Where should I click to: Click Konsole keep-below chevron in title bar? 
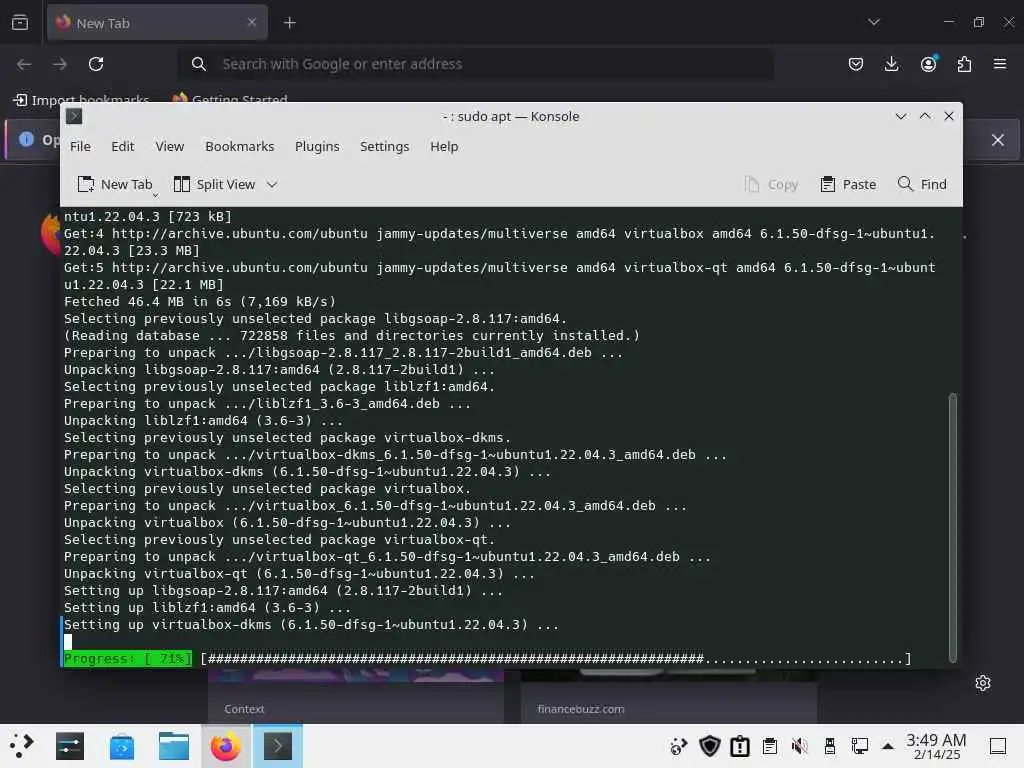coord(901,116)
